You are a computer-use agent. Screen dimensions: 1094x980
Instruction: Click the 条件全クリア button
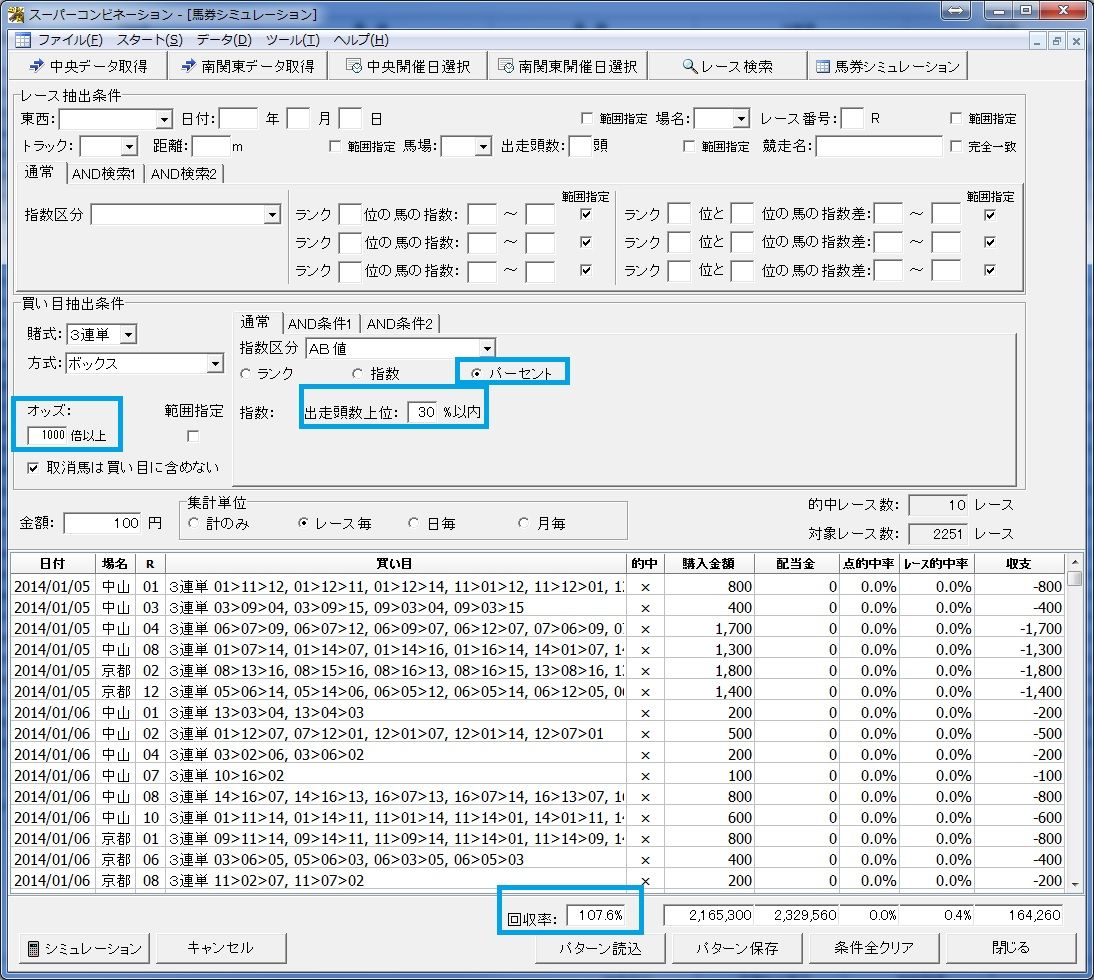tap(874, 949)
